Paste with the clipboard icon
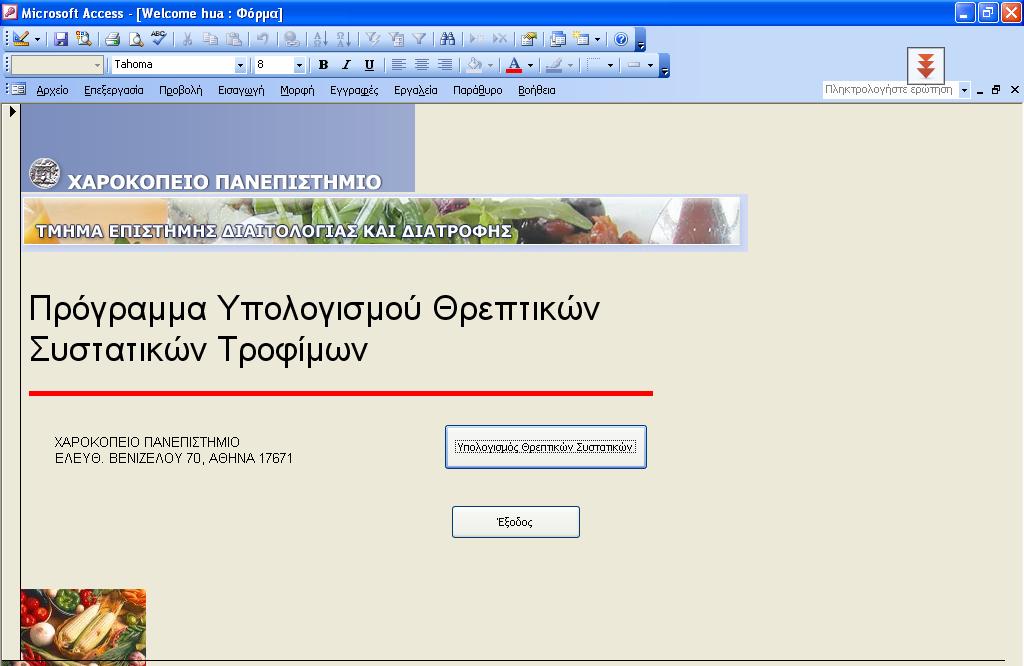This screenshot has width=1024, height=666. (x=233, y=39)
